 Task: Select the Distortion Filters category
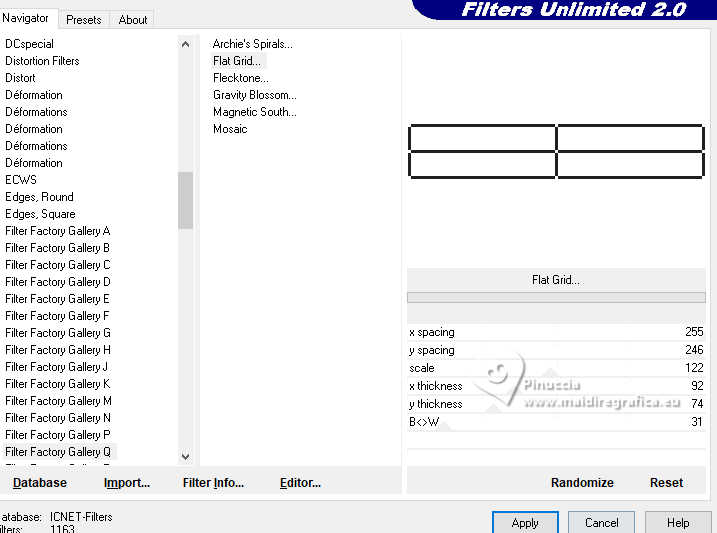click(42, 61)
